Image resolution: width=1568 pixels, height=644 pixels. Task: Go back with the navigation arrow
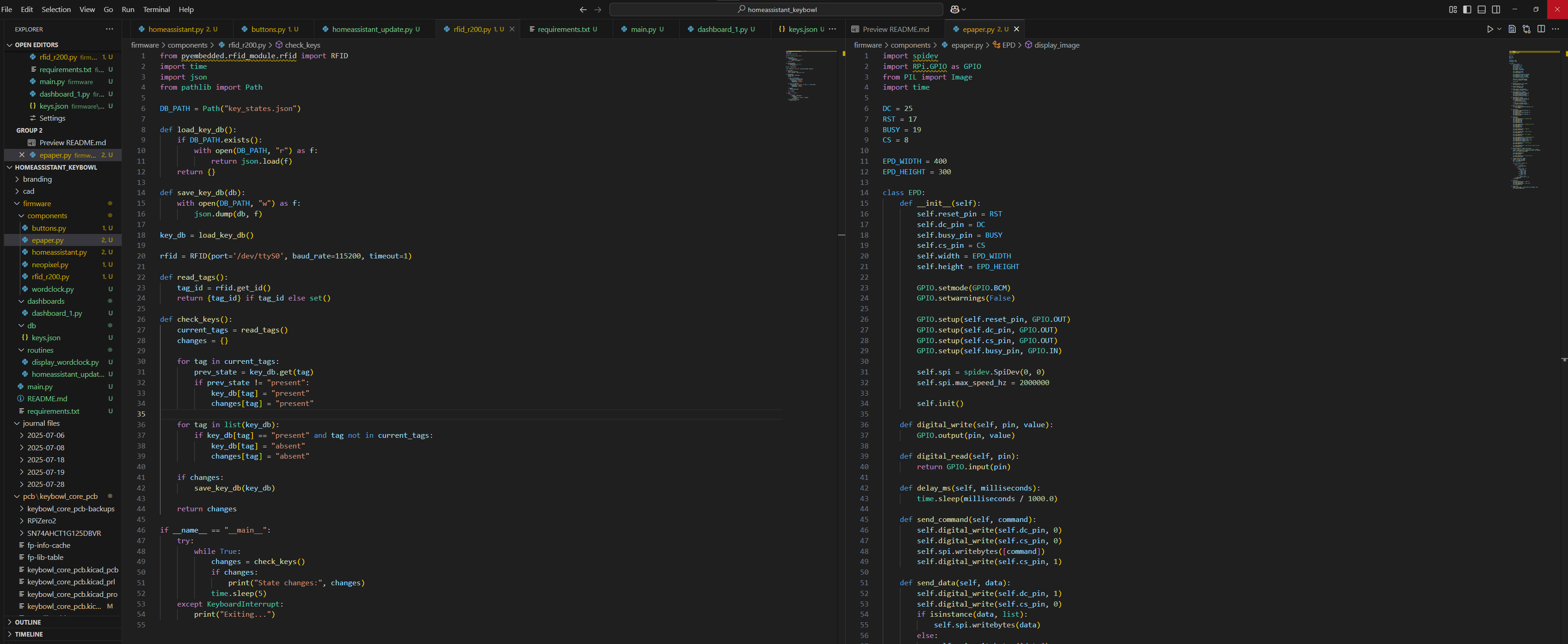coord(583,10)
